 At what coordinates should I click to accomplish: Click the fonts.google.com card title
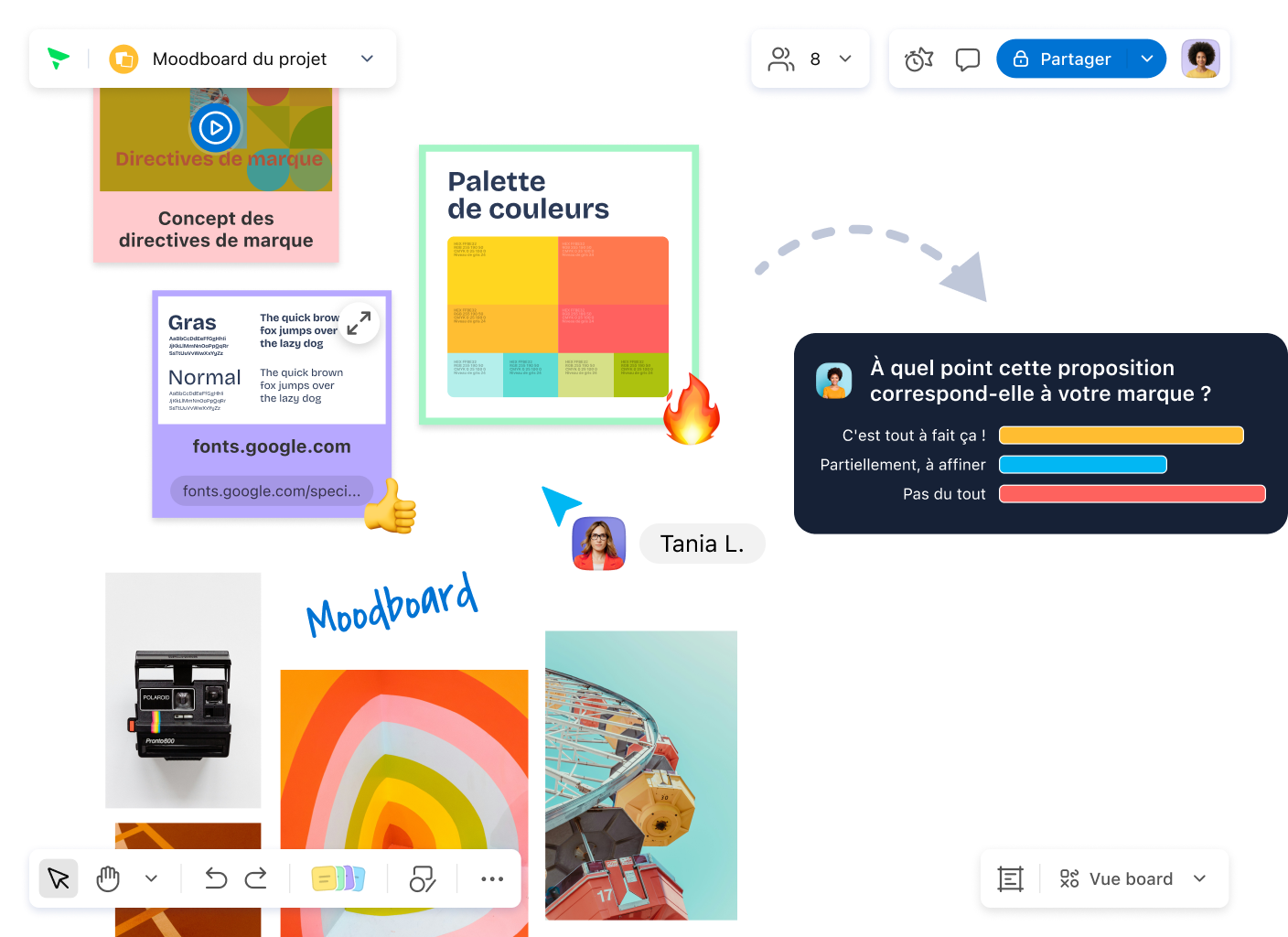(272, 447)
